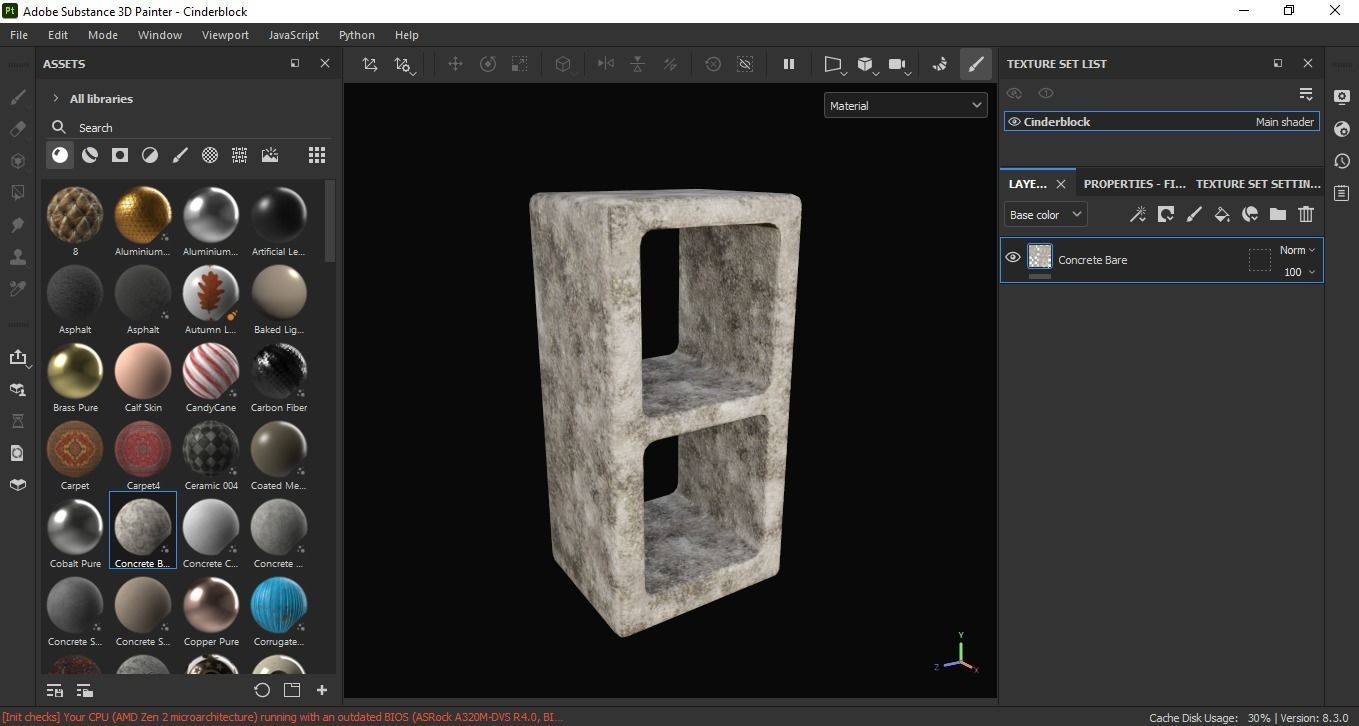Open the Mode menu
Viewport: 1359px width, 726px height.
coord(103,35)
